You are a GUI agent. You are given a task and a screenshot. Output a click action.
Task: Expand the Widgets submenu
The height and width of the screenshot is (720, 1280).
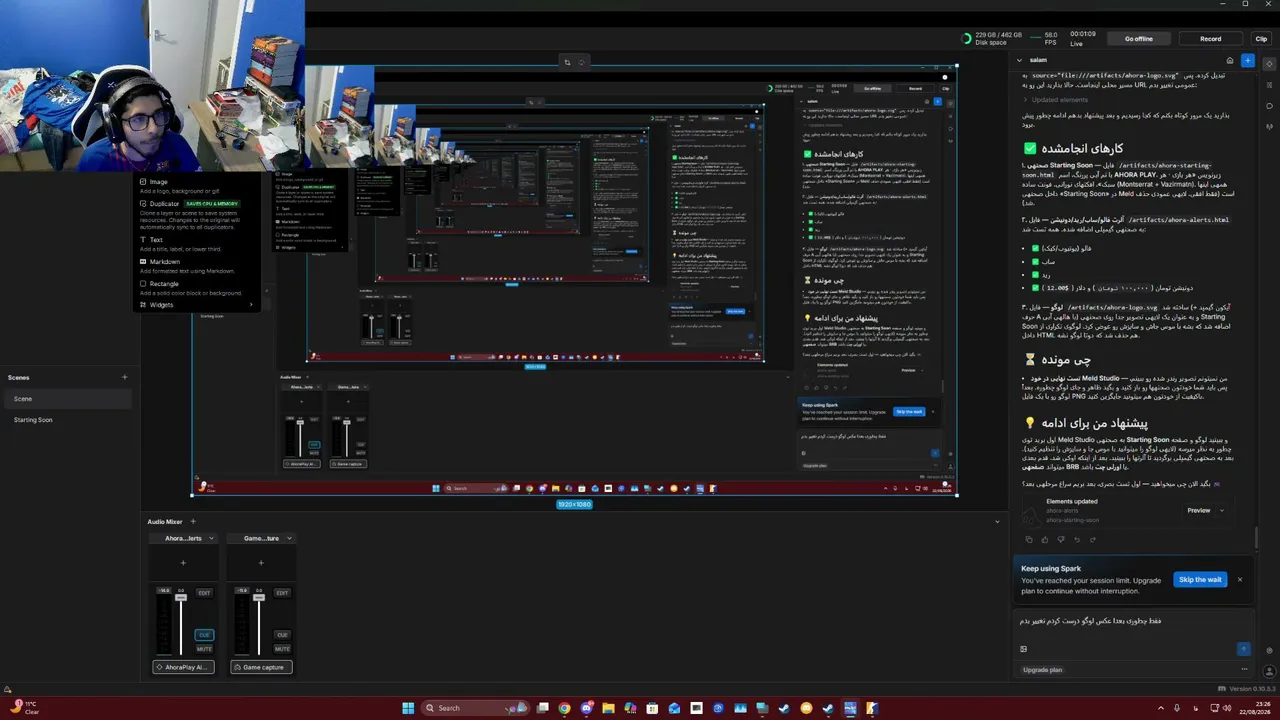point(197,304)
